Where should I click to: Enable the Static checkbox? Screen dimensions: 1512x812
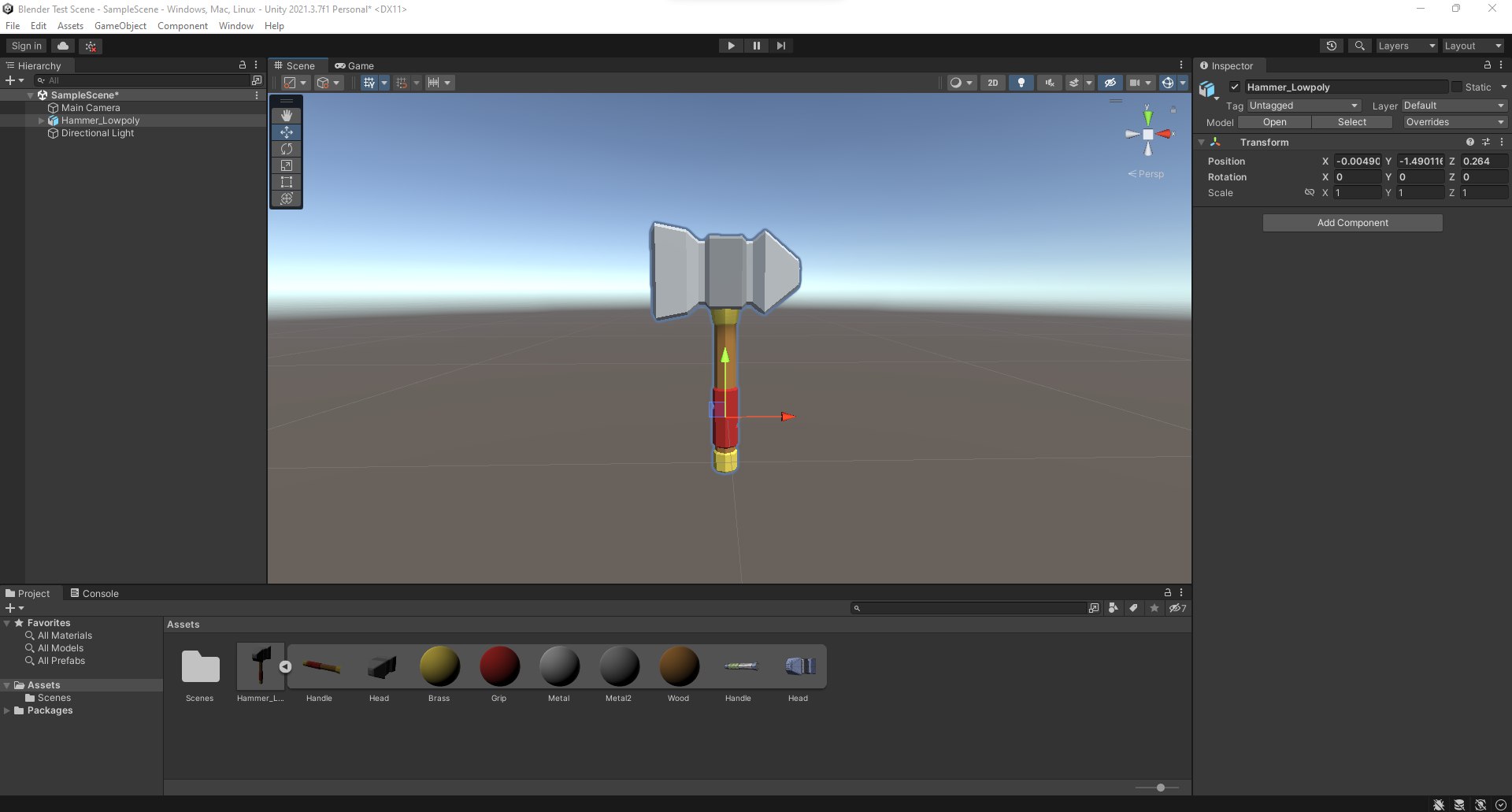point(1457,87)
